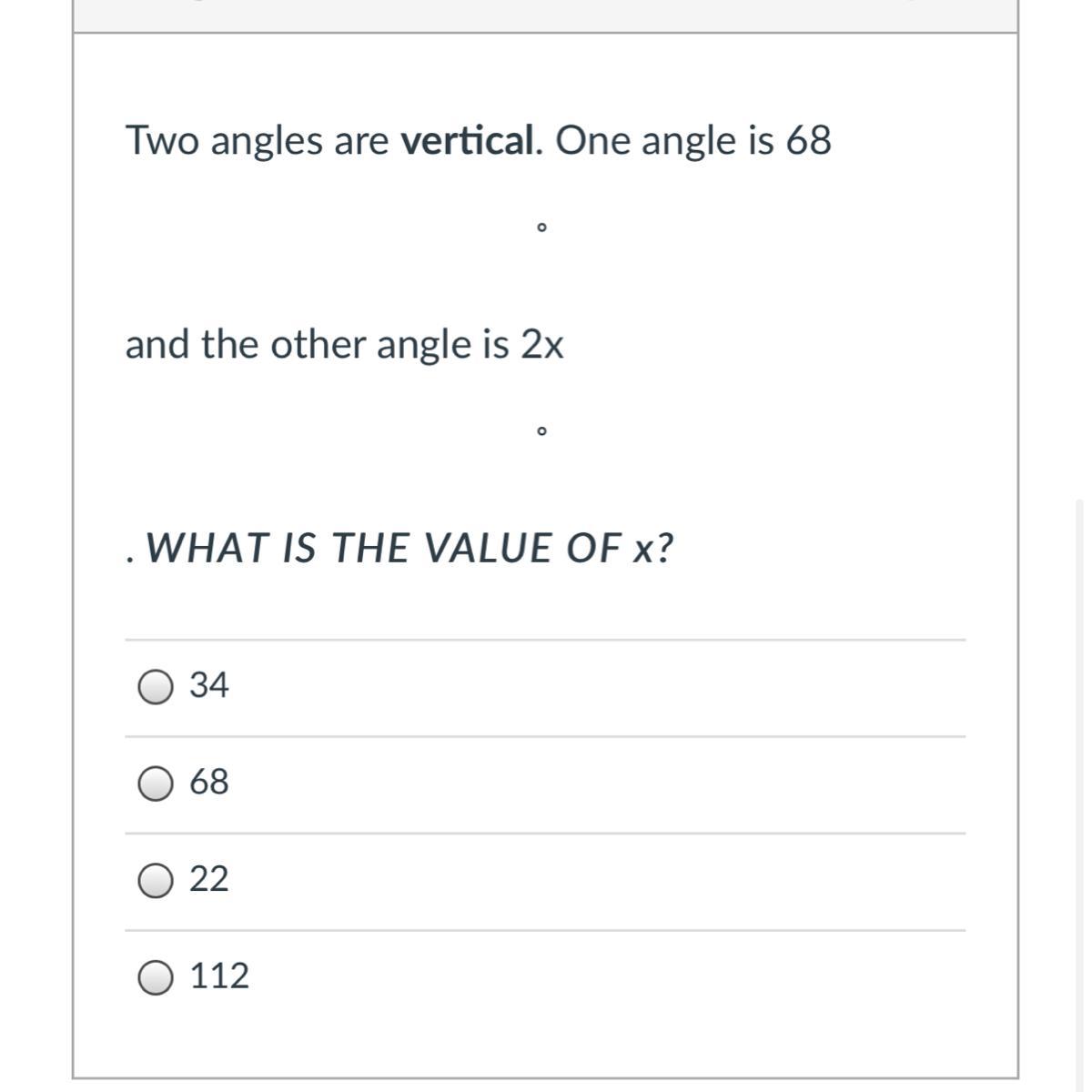Click the degree symbol below "2x"
Viewport: 1092px width, 1092px height.
pyautogui.click(x=541, y=430)
